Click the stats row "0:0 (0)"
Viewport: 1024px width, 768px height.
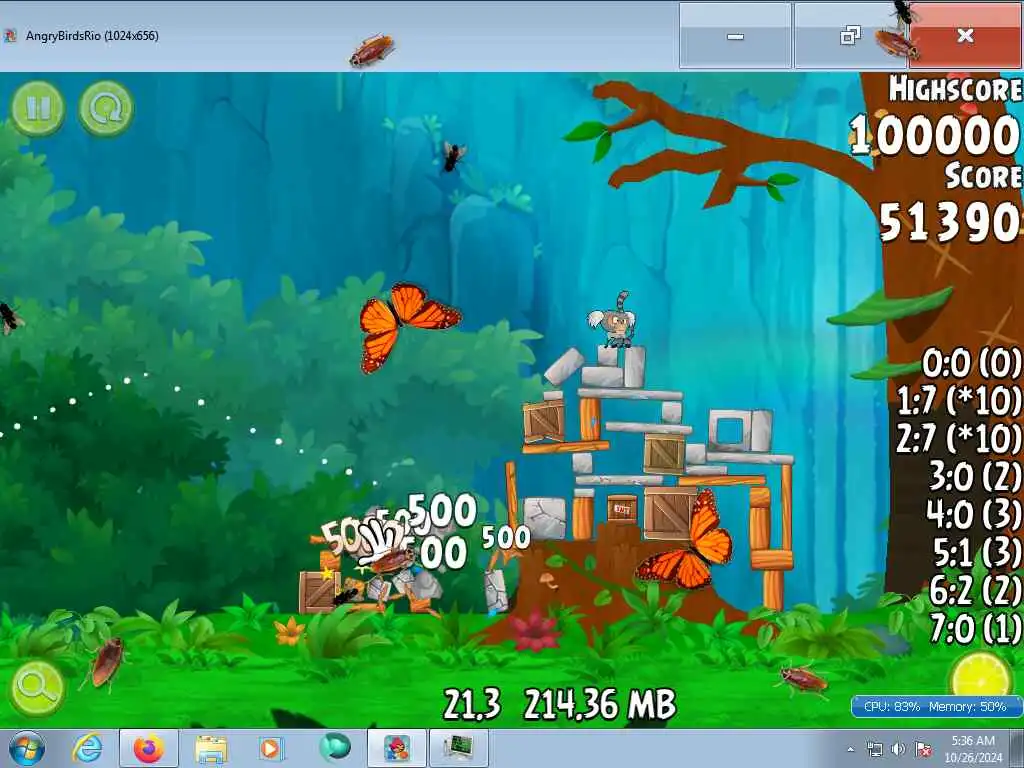971,363
